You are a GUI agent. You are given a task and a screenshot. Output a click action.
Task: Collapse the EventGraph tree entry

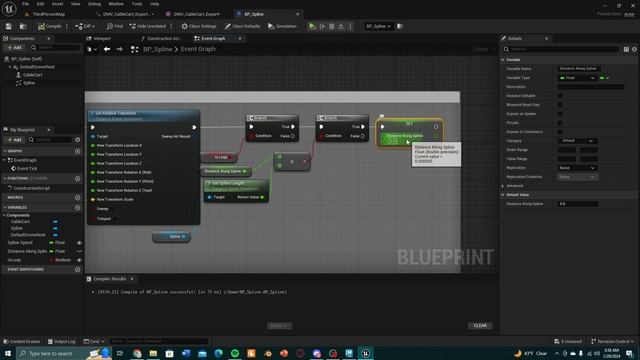click(x=5, y=160)
